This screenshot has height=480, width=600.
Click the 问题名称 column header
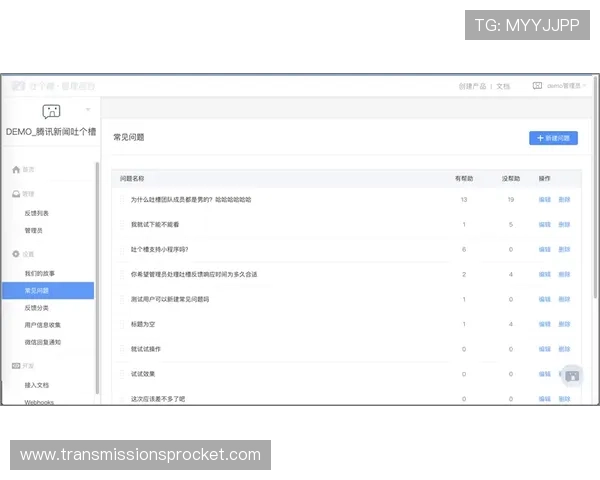pos(132,179)
